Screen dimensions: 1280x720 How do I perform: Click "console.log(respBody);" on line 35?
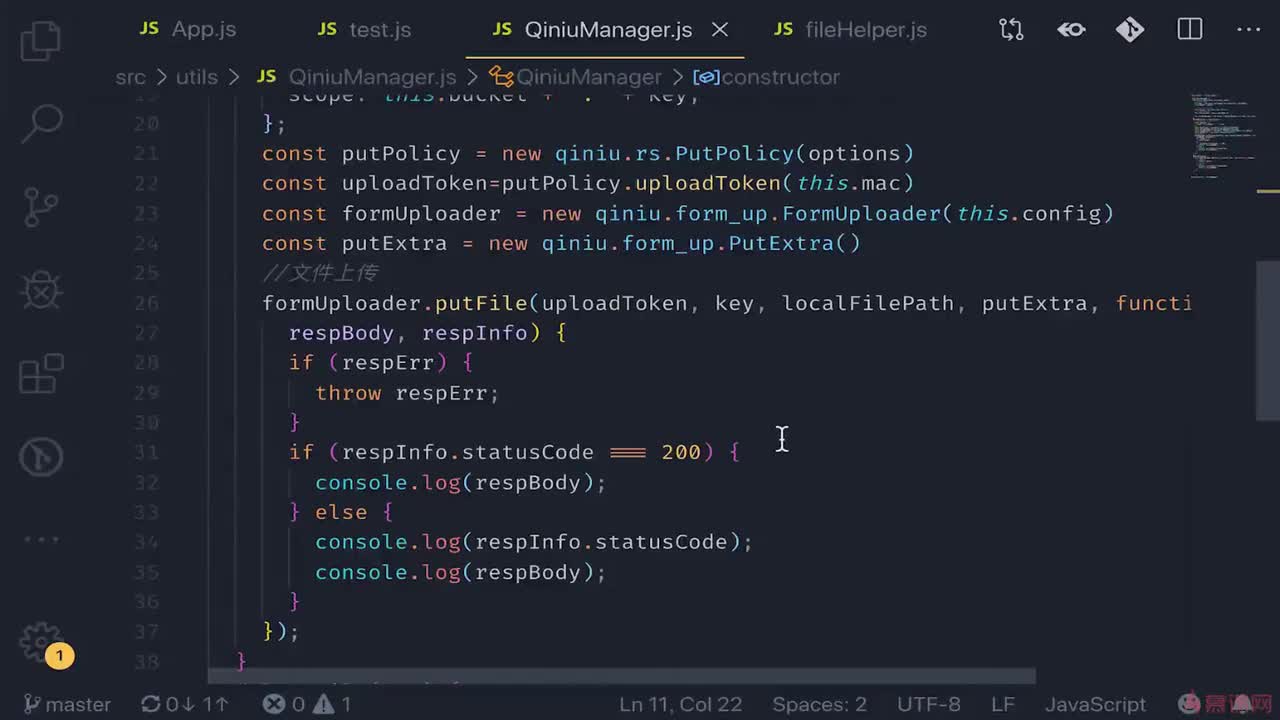click(461, 572)
